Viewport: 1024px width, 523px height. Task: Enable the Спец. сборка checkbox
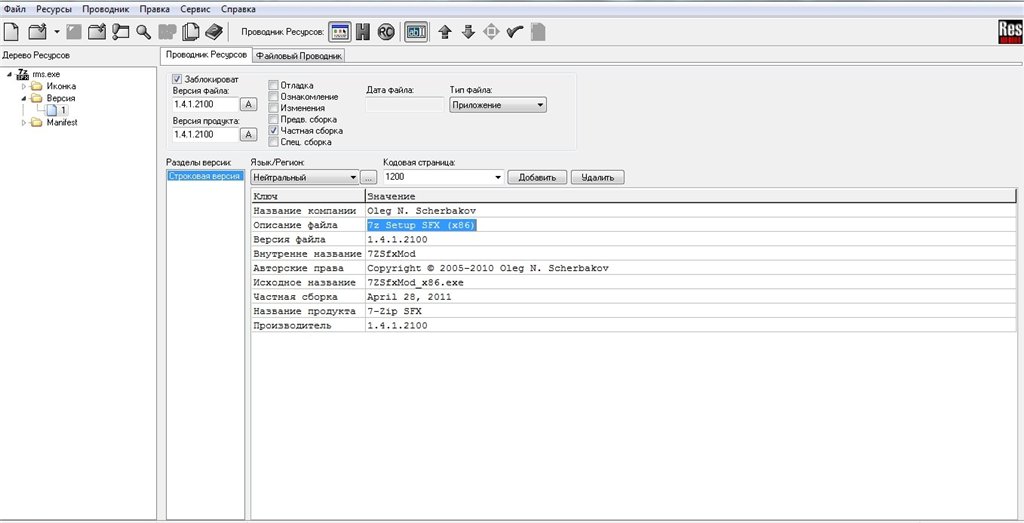(273, 142)
